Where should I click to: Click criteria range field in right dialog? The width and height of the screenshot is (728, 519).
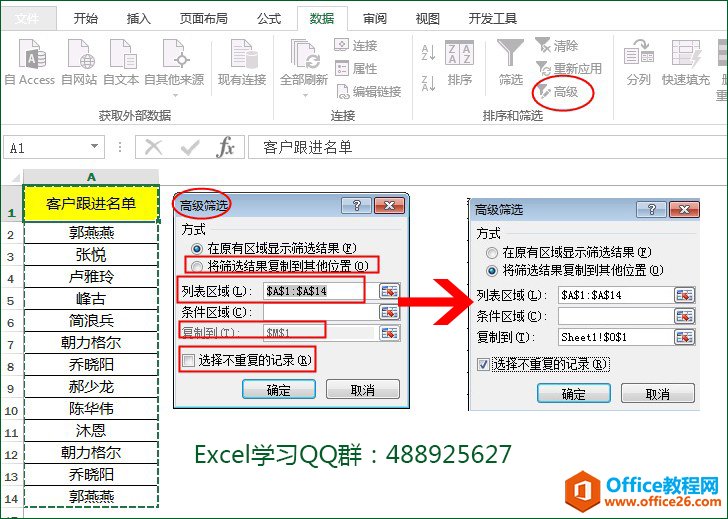click(x=616, y=316)
